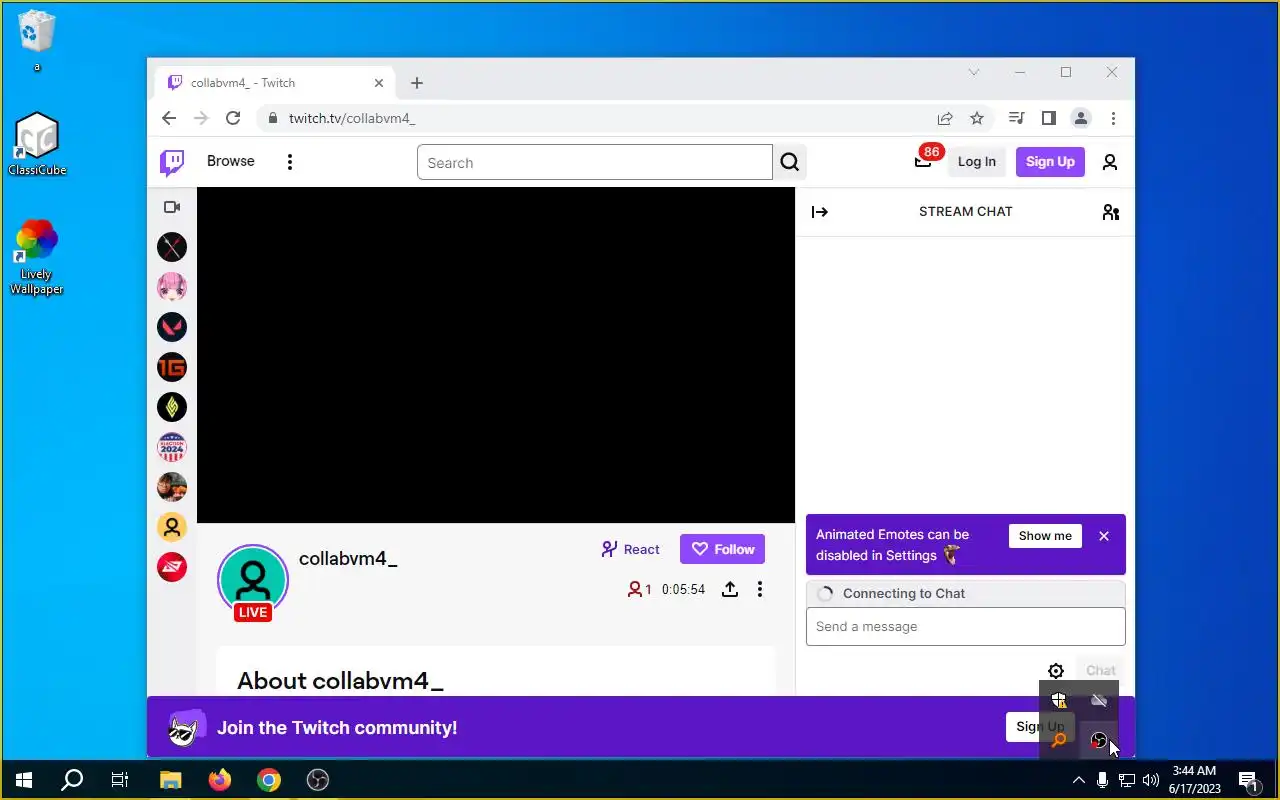This screenshot has width=1280, height=800.
Task: Click the black video player area
Action: pos(496,355)
